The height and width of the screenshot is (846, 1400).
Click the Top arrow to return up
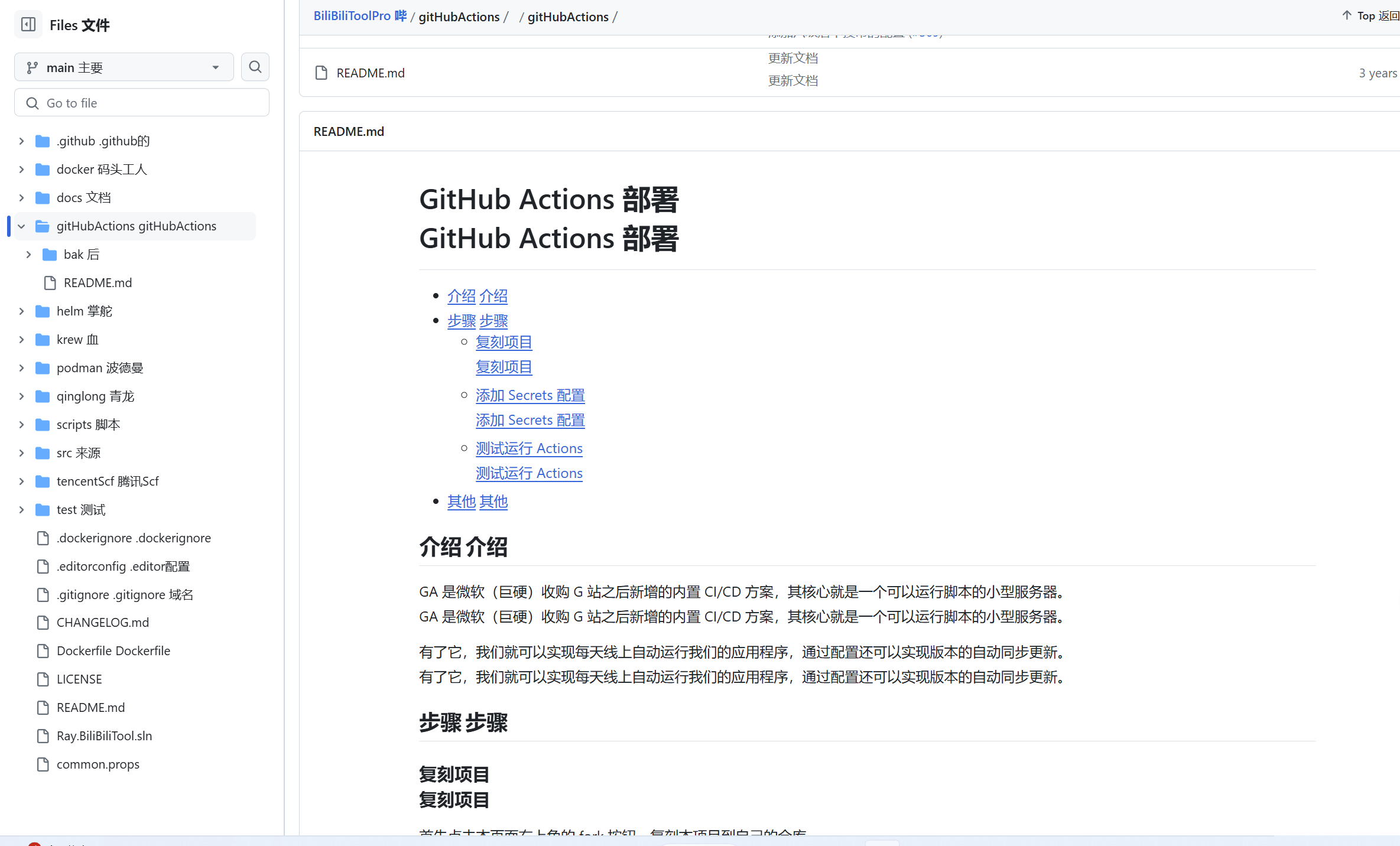[x=1347, y=15]
